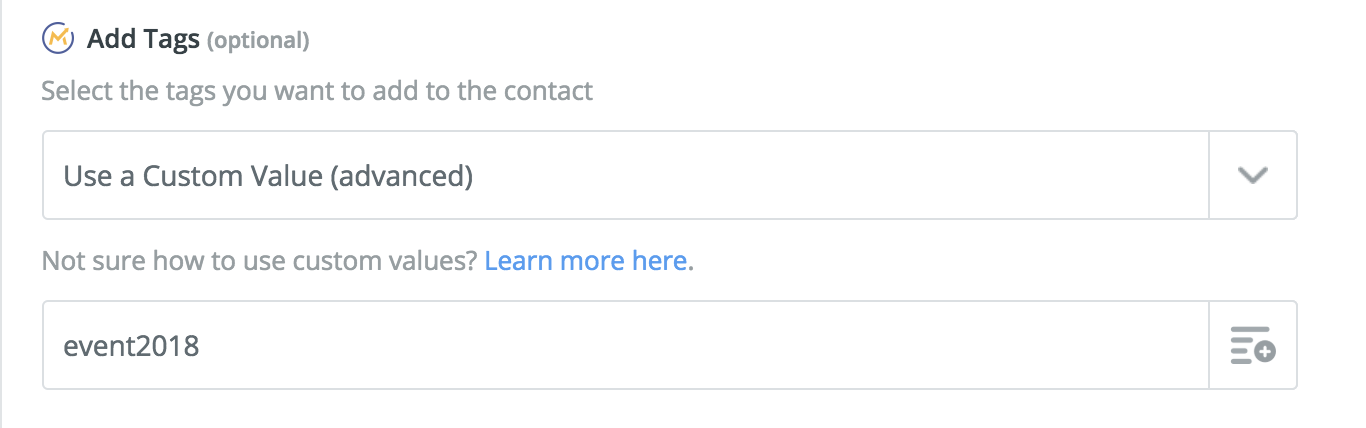1366x428 pixels.
Task: Click the '(optional)' text next to Add Tags
Action: [258, 41]
